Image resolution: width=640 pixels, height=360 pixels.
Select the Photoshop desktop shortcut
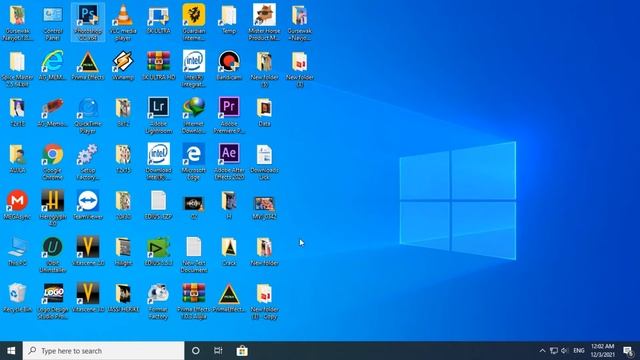coord(88,22)
